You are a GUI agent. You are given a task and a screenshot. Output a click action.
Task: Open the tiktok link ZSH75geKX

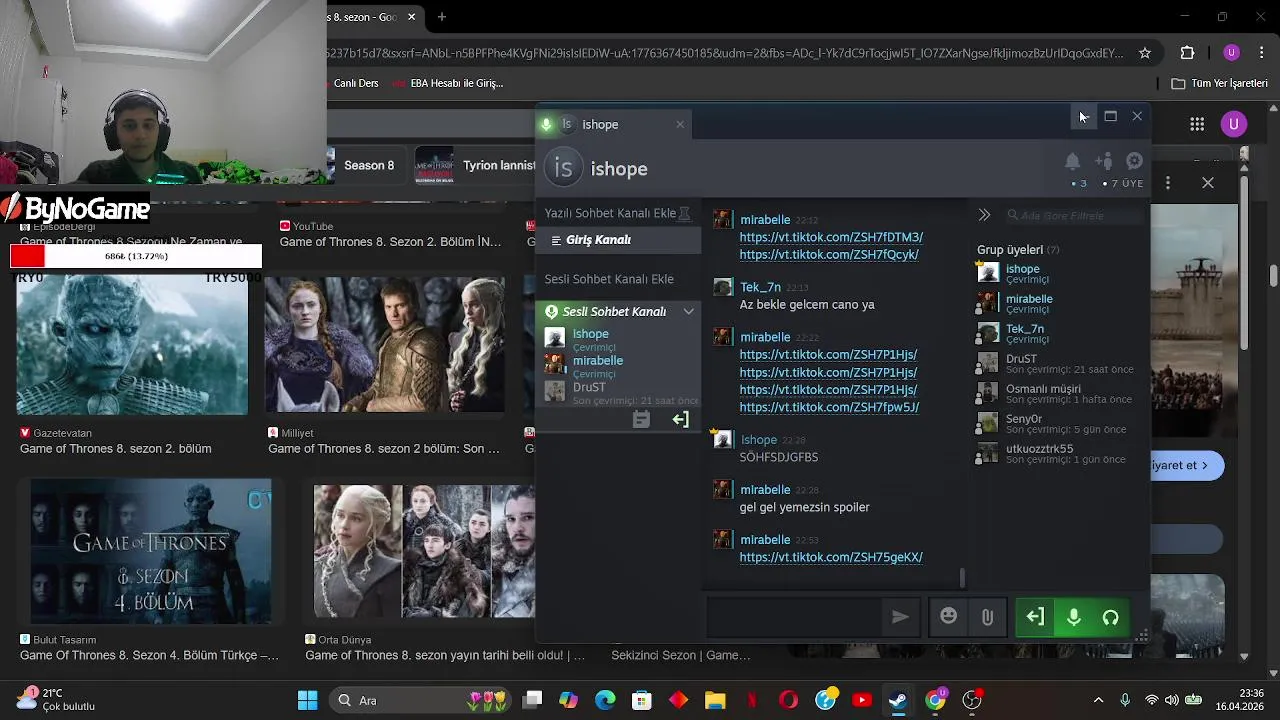(x=831, y=557)
